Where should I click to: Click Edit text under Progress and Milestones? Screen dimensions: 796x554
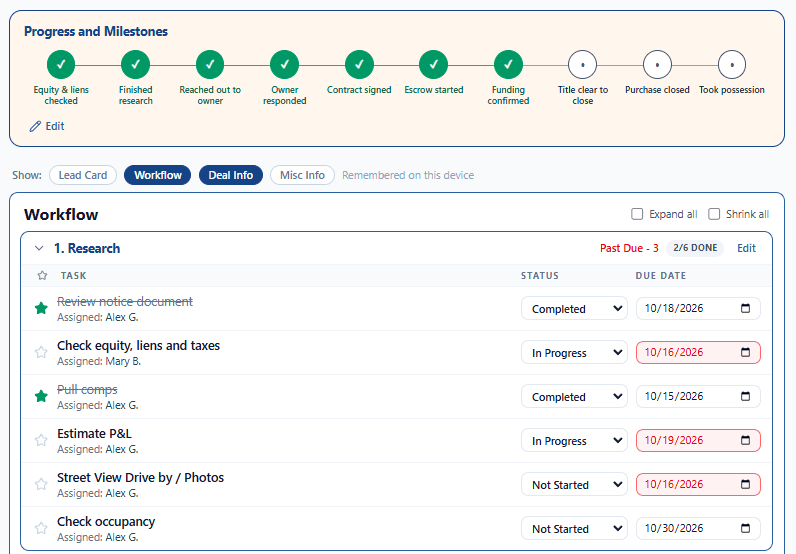tap(55, 126)
